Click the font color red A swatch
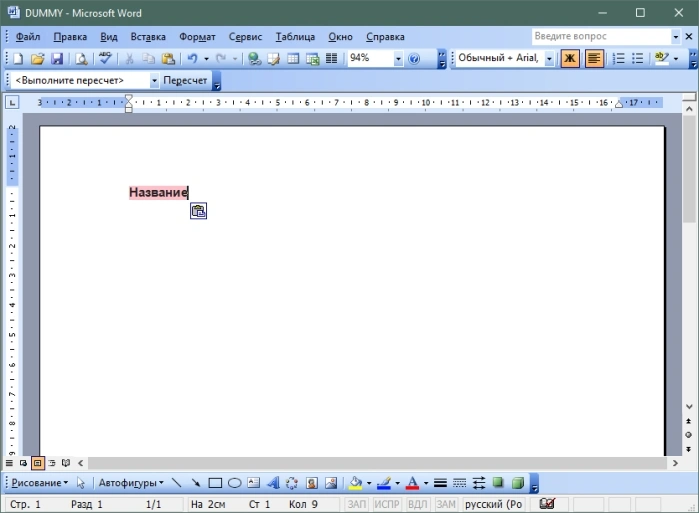The width and height of the screenshot is (699, 513). click(412, 483)
